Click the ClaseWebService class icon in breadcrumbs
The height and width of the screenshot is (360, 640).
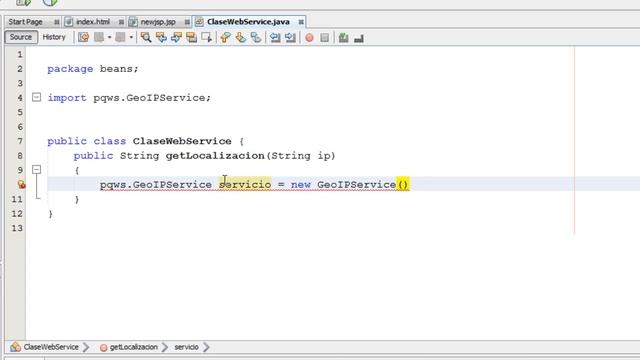click(x=16, y=347)
